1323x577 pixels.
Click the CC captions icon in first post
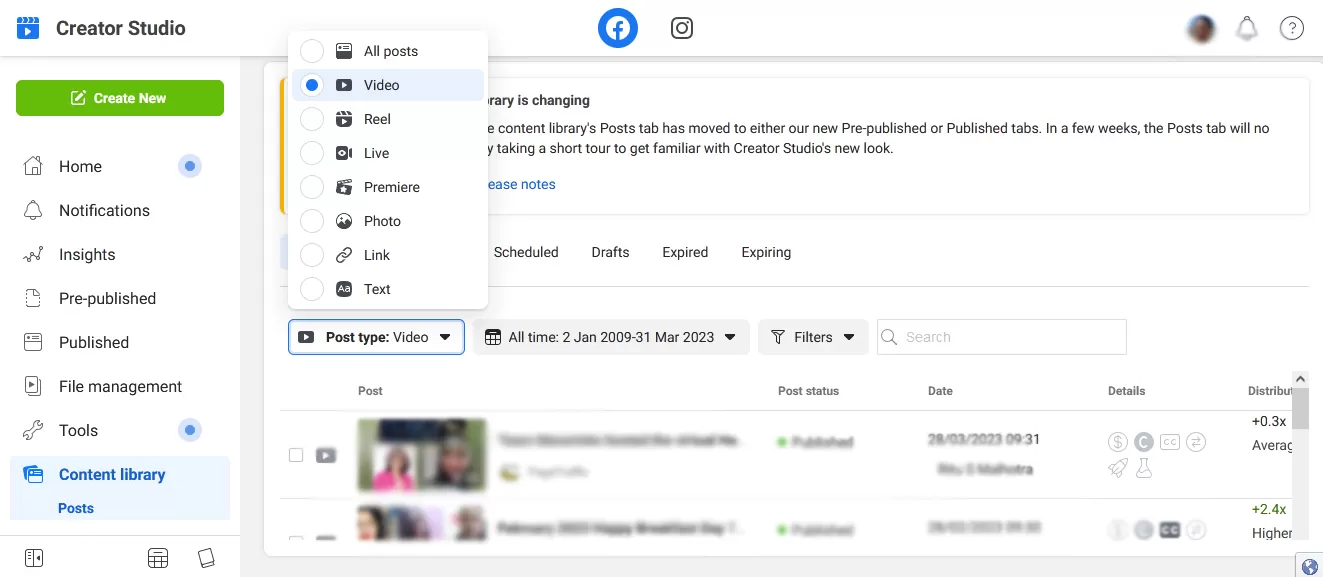point(1170,442)
